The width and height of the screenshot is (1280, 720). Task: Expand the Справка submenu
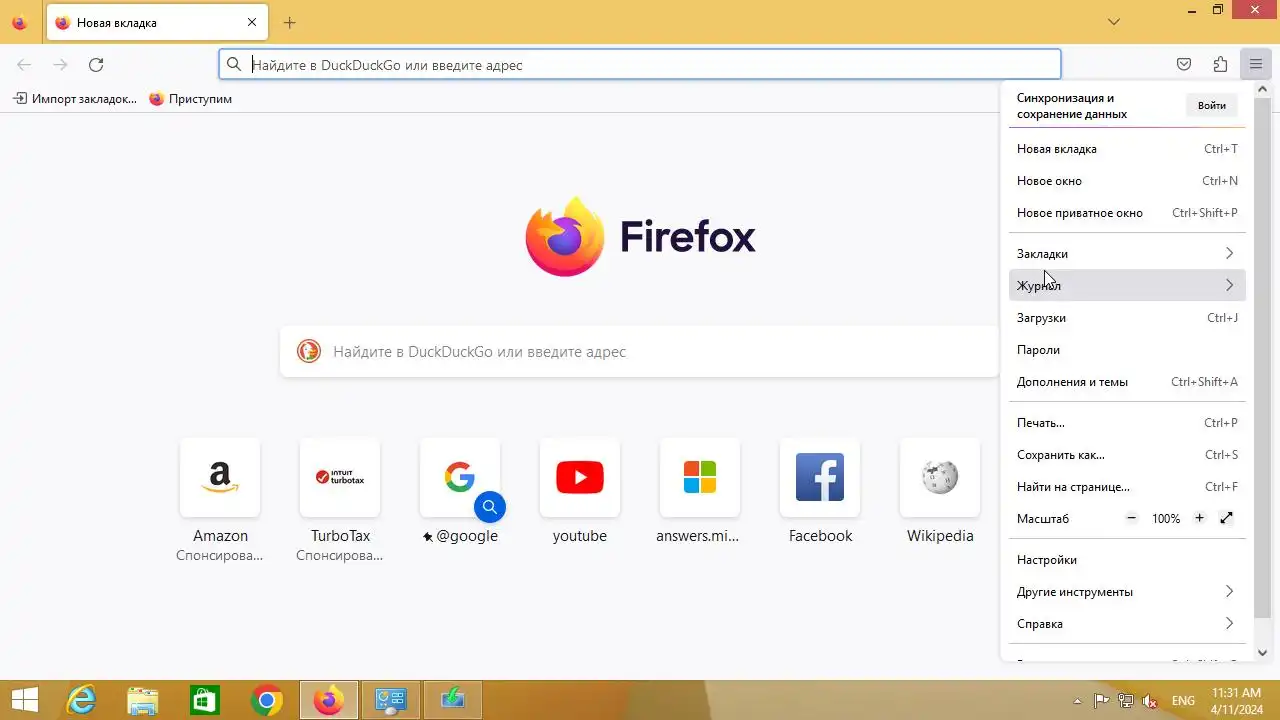1127,624
